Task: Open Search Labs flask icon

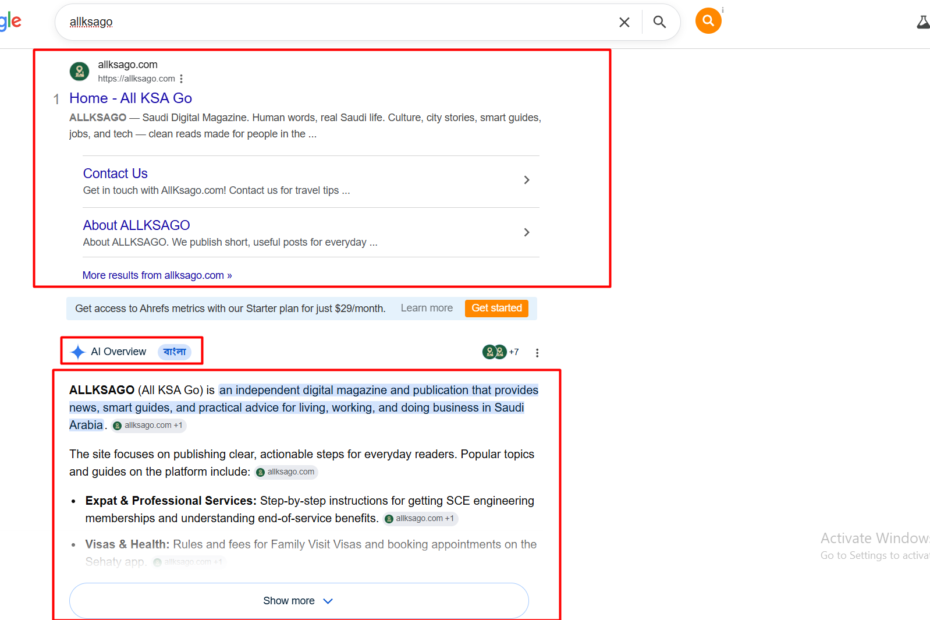Action: point(923,22)
